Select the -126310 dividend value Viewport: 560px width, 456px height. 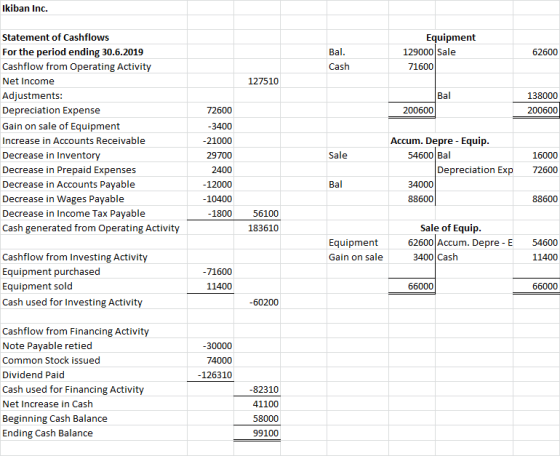pyautogui.click(x=215, y=375)
